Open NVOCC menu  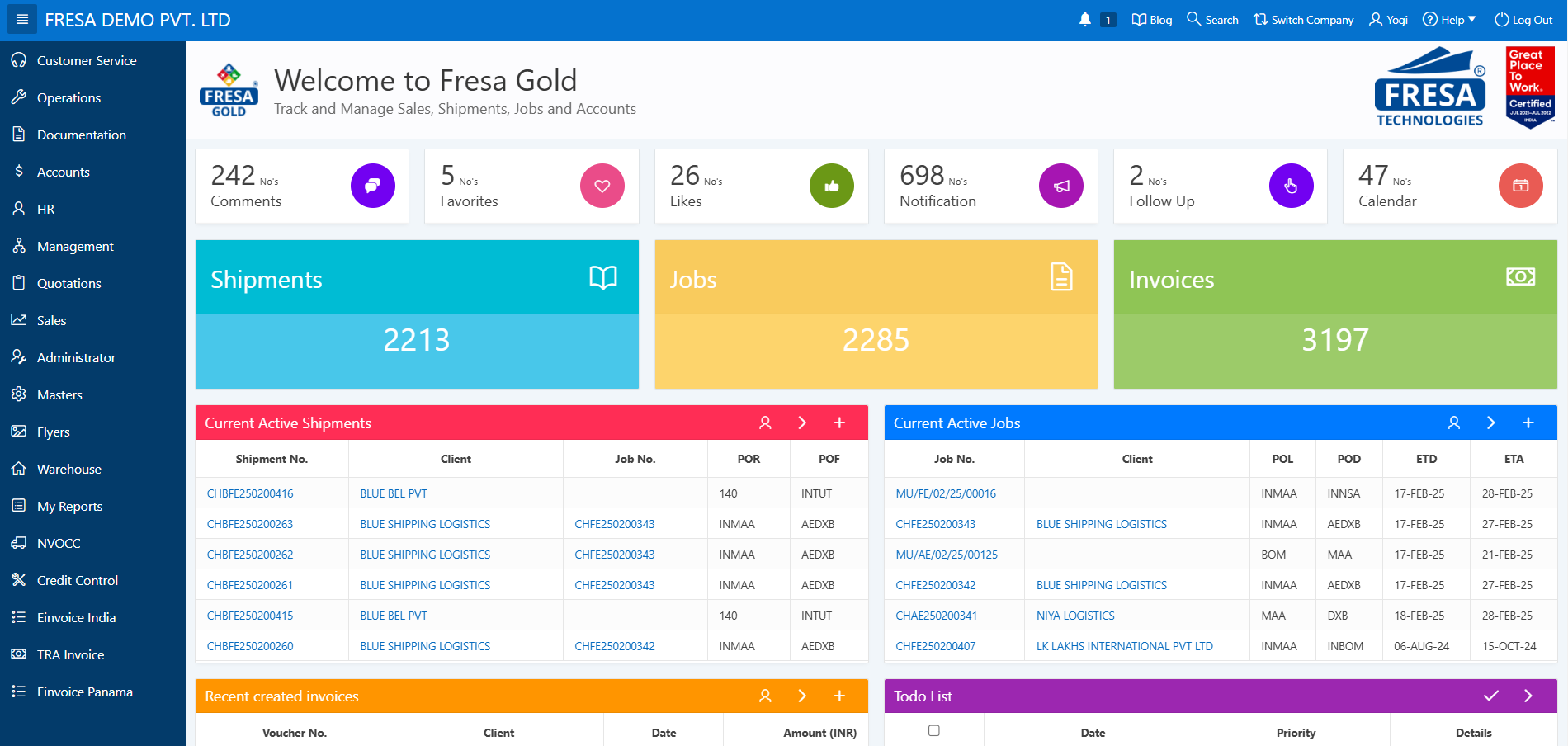pyautogui.click(x=92, y=543)
